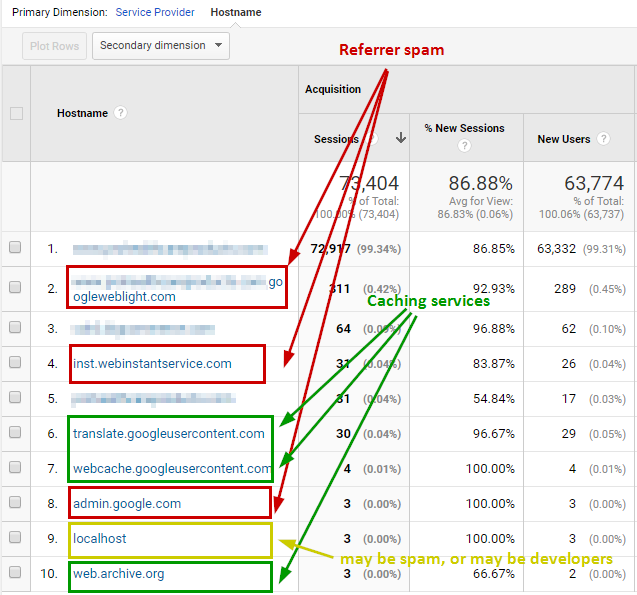Screen dimensions: 637x595
Task: Open the admin.google.com hostname link
Action: pos(127,504)
